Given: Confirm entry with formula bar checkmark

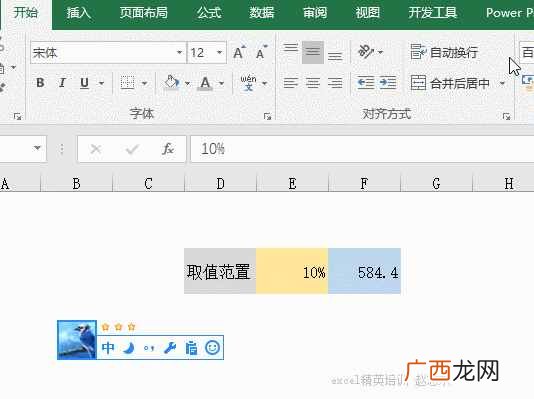Looking at the screenshot, I should pos(132,149).
